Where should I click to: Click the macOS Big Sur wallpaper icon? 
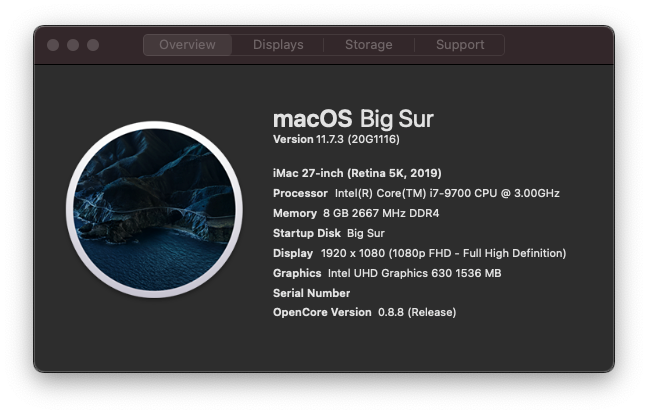(154, 209)
